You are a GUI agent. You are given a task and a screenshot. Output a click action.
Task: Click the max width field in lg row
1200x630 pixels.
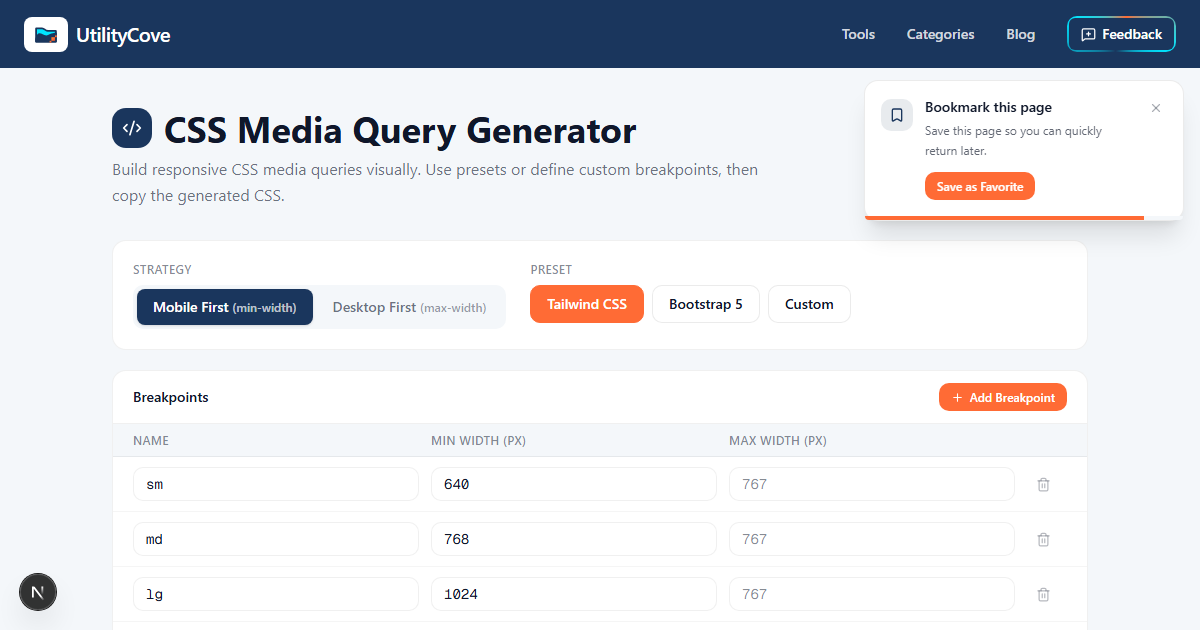872,594
